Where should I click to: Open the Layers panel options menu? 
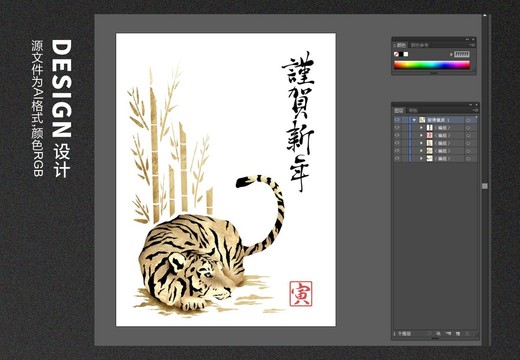coord(476,110)
